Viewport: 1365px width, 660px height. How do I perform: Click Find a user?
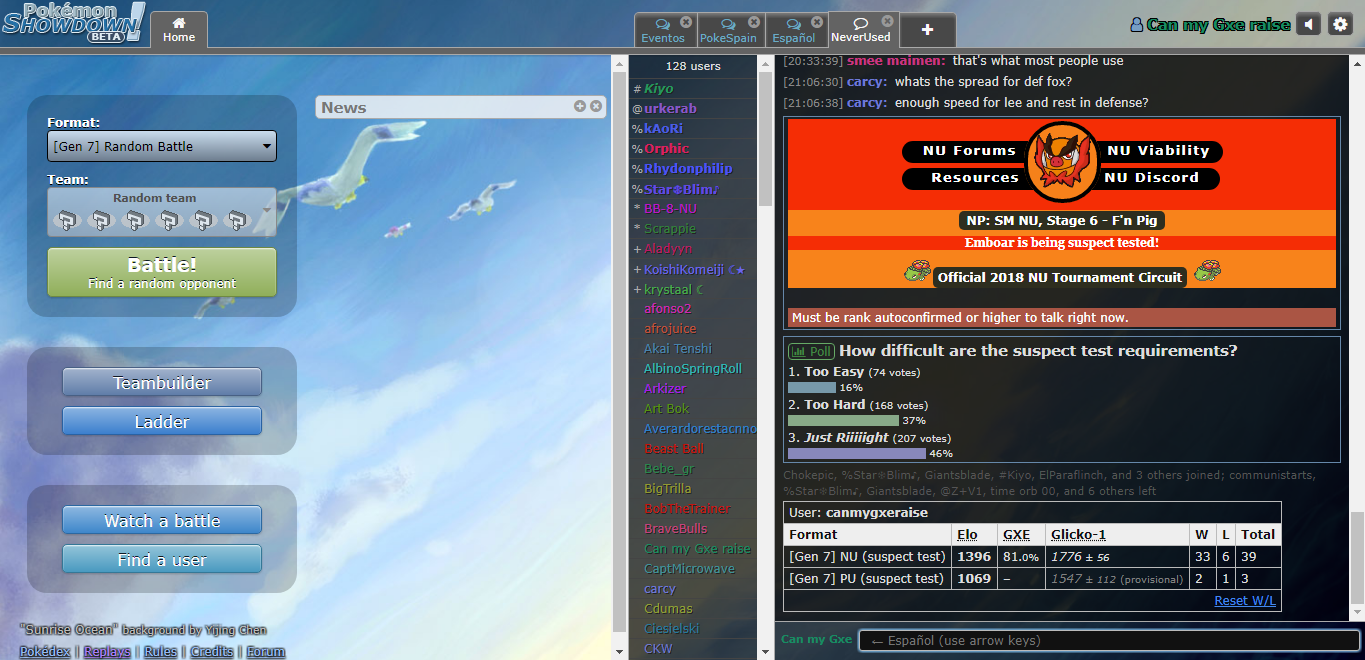pos(162,560)
